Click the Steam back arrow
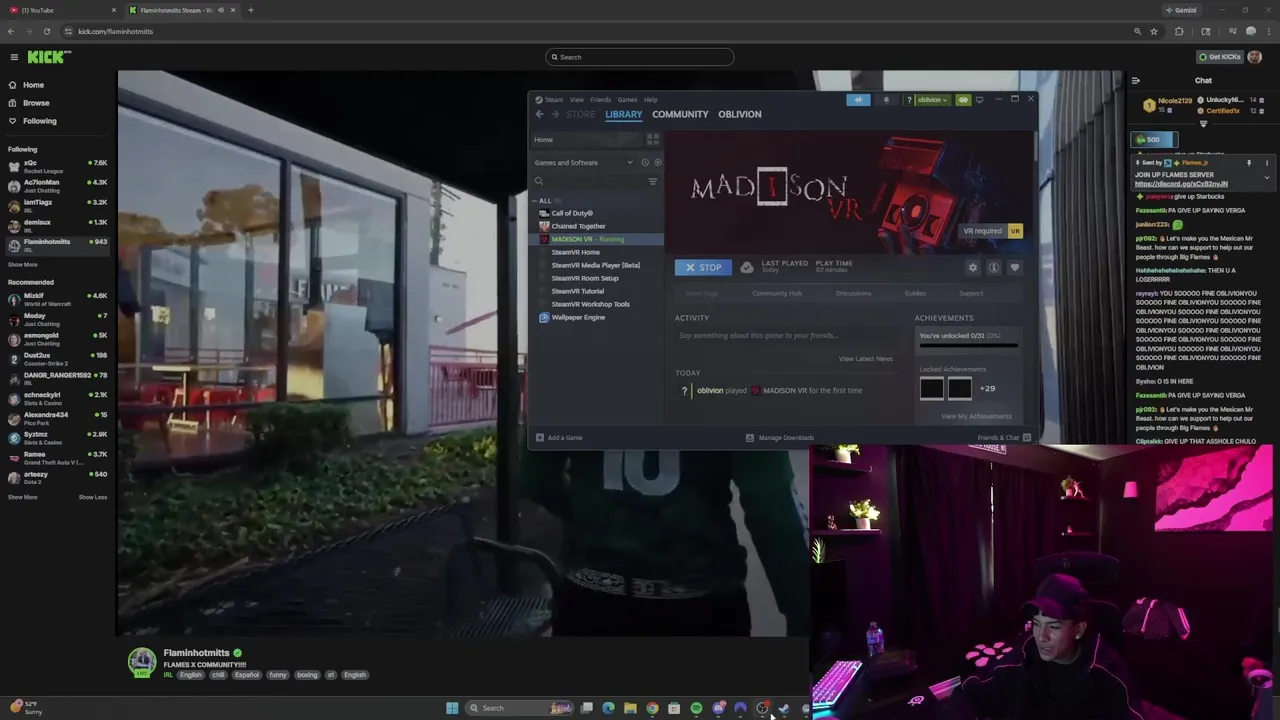This screenshot has height=720, width=1280. click(x=540, y=114)
